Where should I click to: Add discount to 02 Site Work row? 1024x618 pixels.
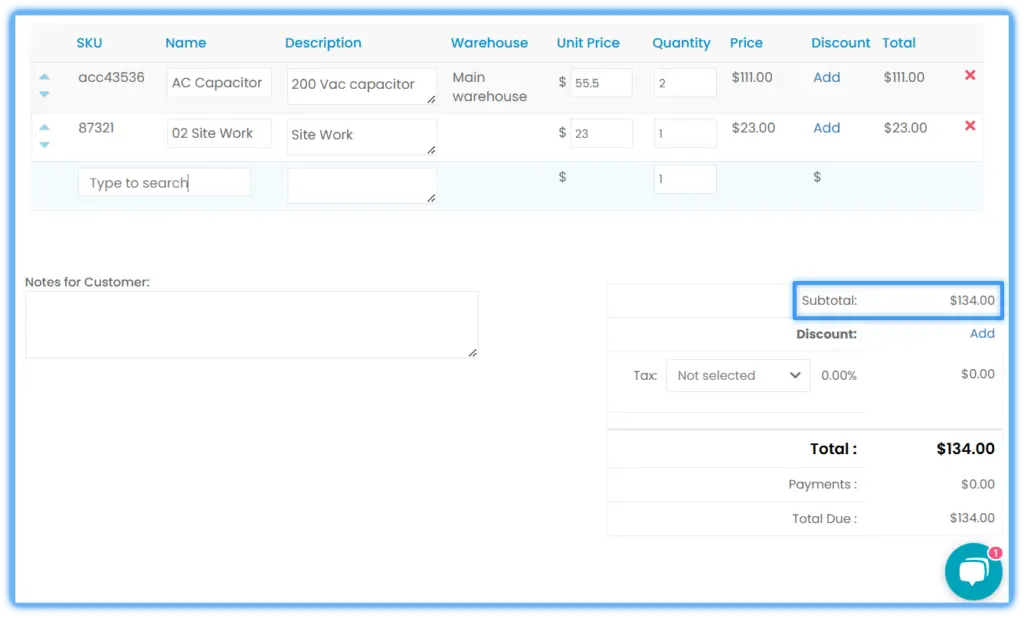point(826,128)
